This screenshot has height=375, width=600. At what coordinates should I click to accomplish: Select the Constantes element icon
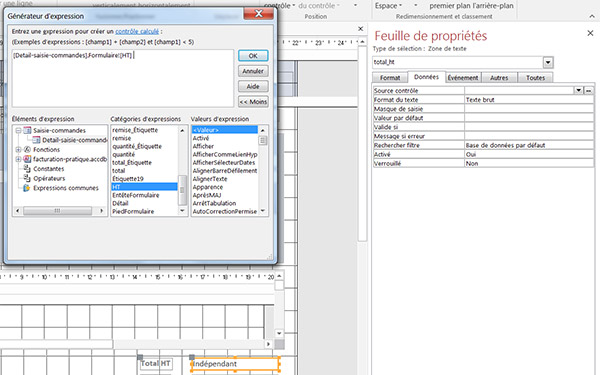[27, 168]
